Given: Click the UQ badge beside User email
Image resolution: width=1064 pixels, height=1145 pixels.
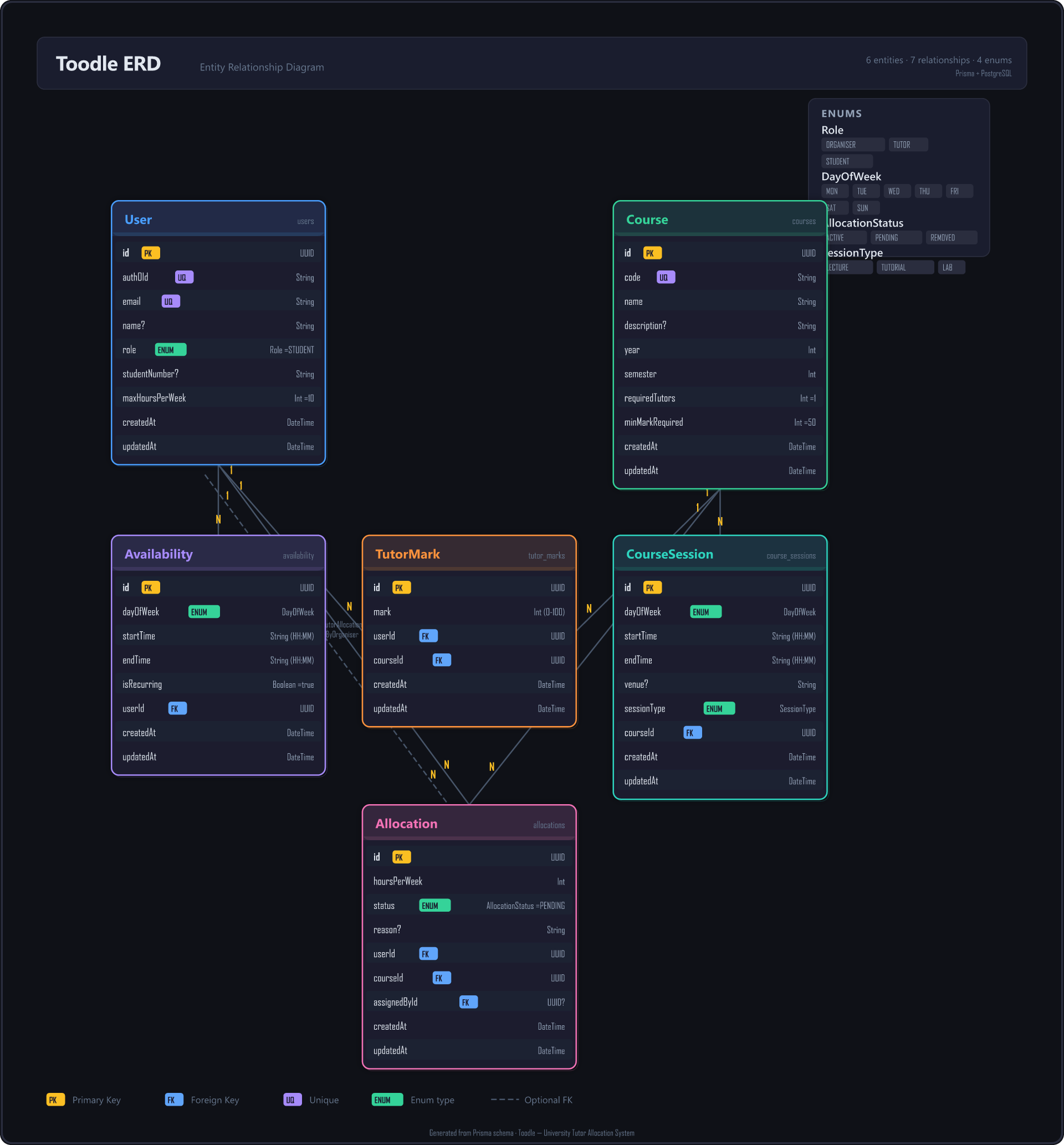Looking at the screenshot, I should pyautogui.click(x=171, y=301).
